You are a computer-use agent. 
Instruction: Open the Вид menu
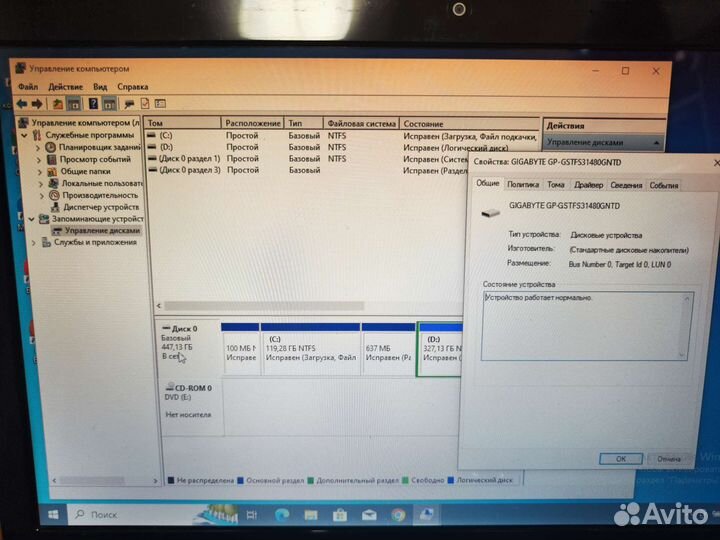point(100,86)
